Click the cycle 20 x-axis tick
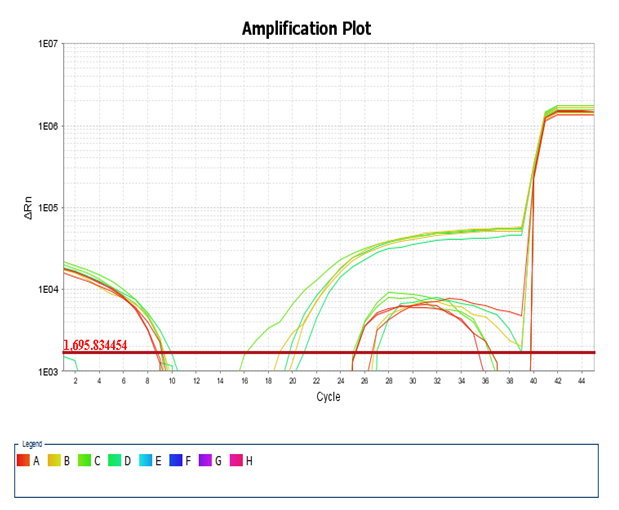Screen dimensions: 619x510 tap(292, 381)
